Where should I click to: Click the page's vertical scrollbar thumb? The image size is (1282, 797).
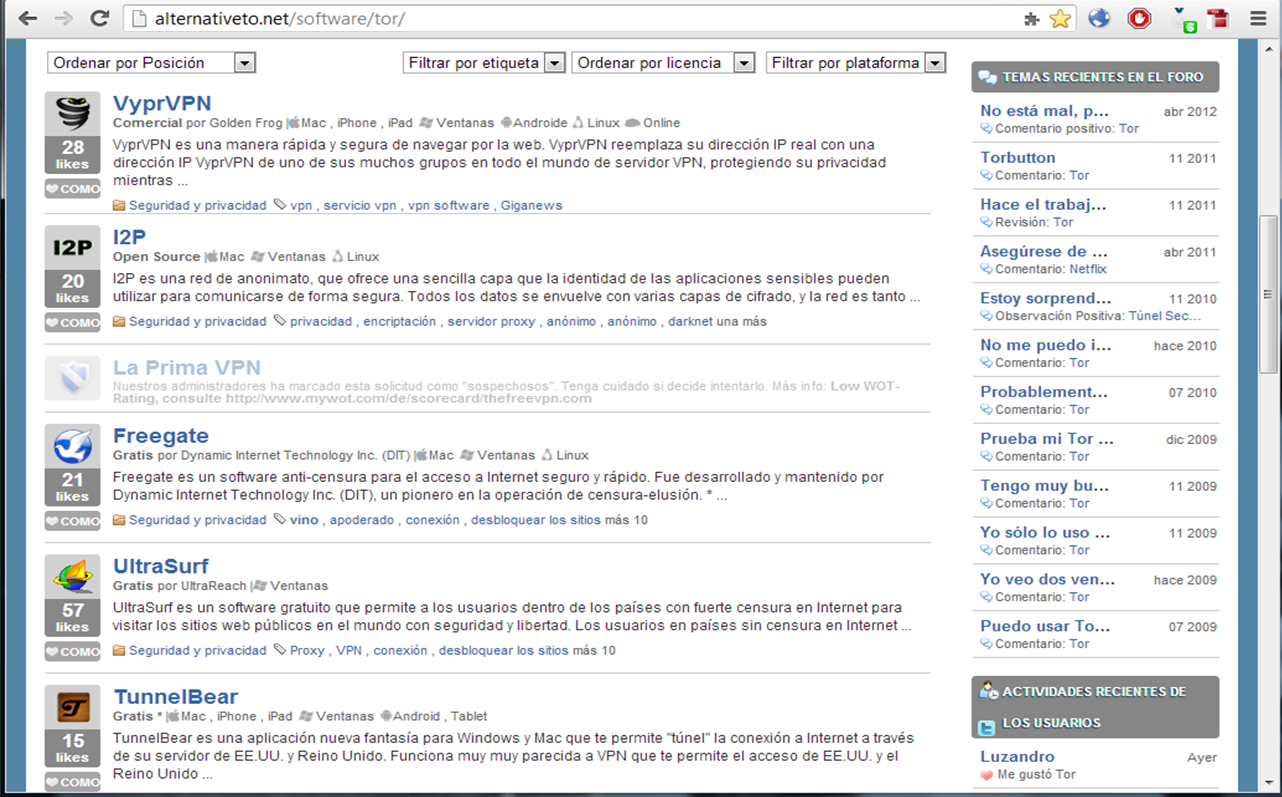(x=1268, y=295)
